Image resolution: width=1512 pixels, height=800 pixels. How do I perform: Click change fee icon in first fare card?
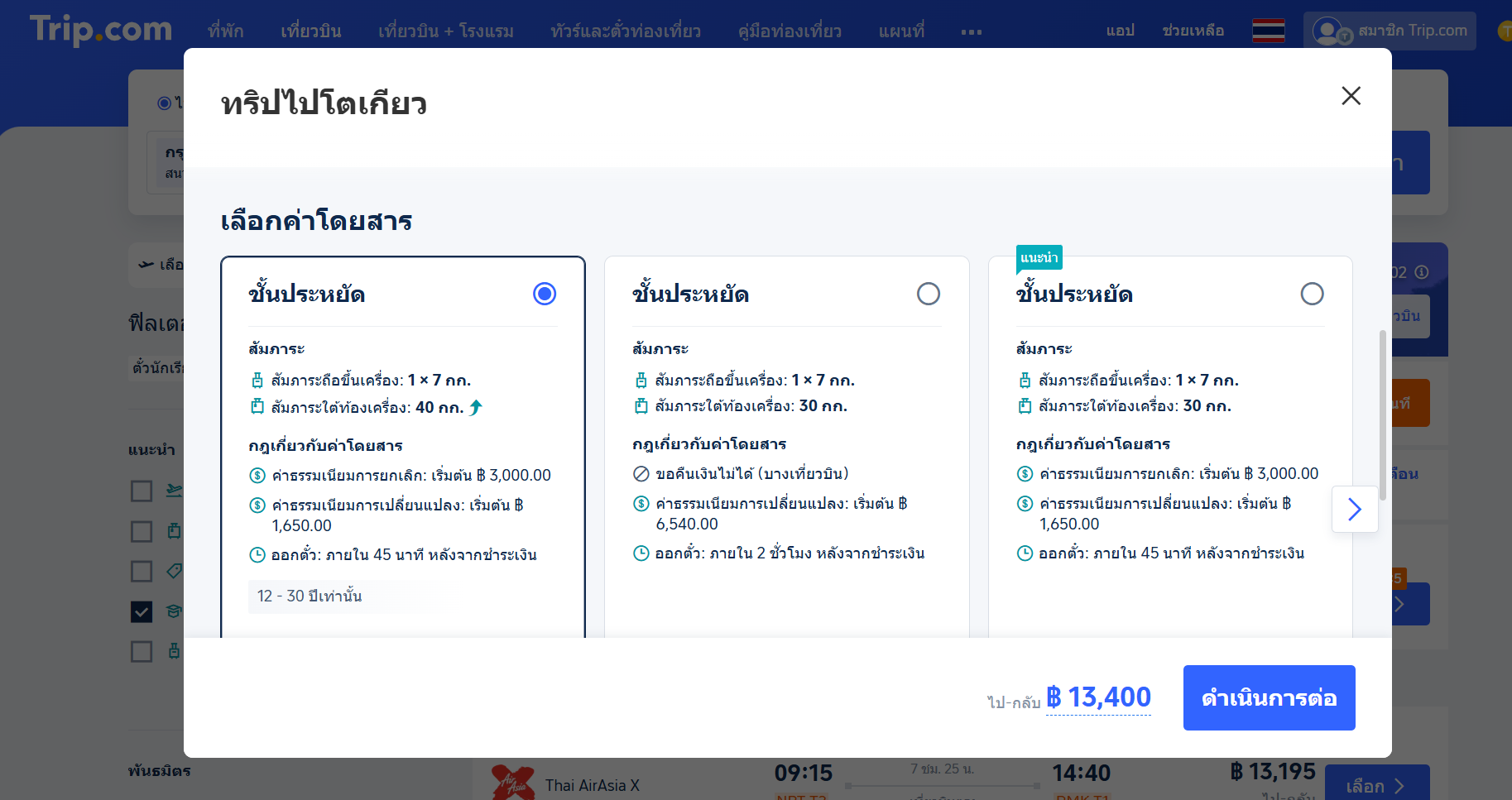click(x=257, y=505)
